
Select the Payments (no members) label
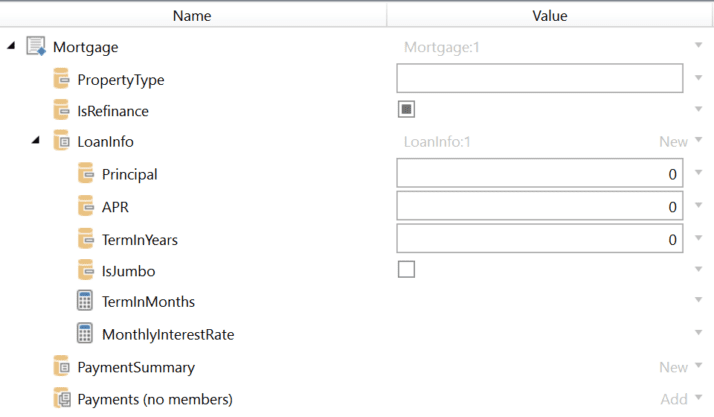[155, 399]
